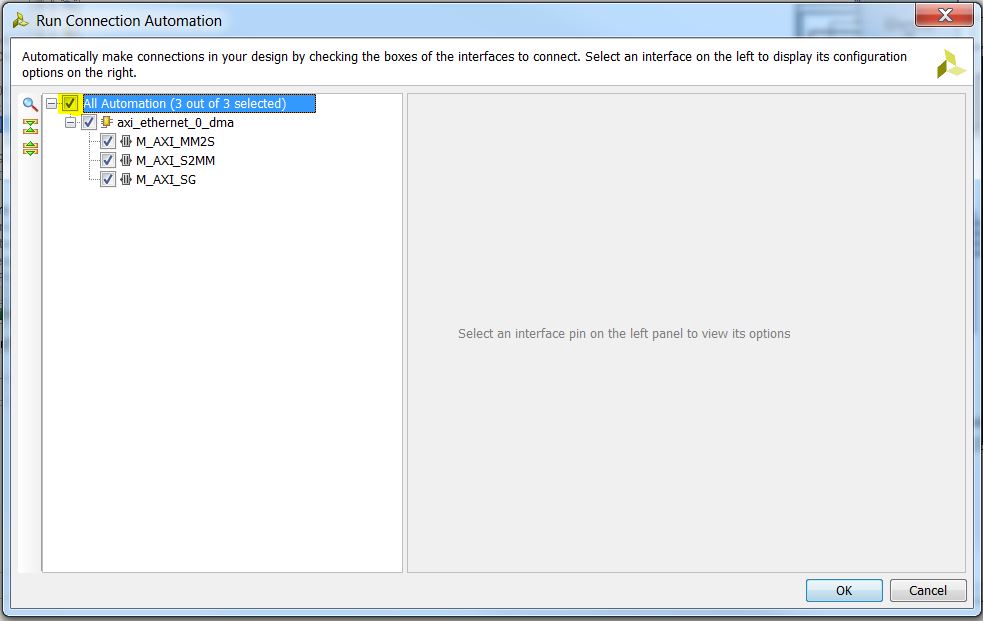The height and width of the screenshot is (621, 983).
Task: Toggle the axi_ethernet_0_dma checkbox
Action: (89, 122)
